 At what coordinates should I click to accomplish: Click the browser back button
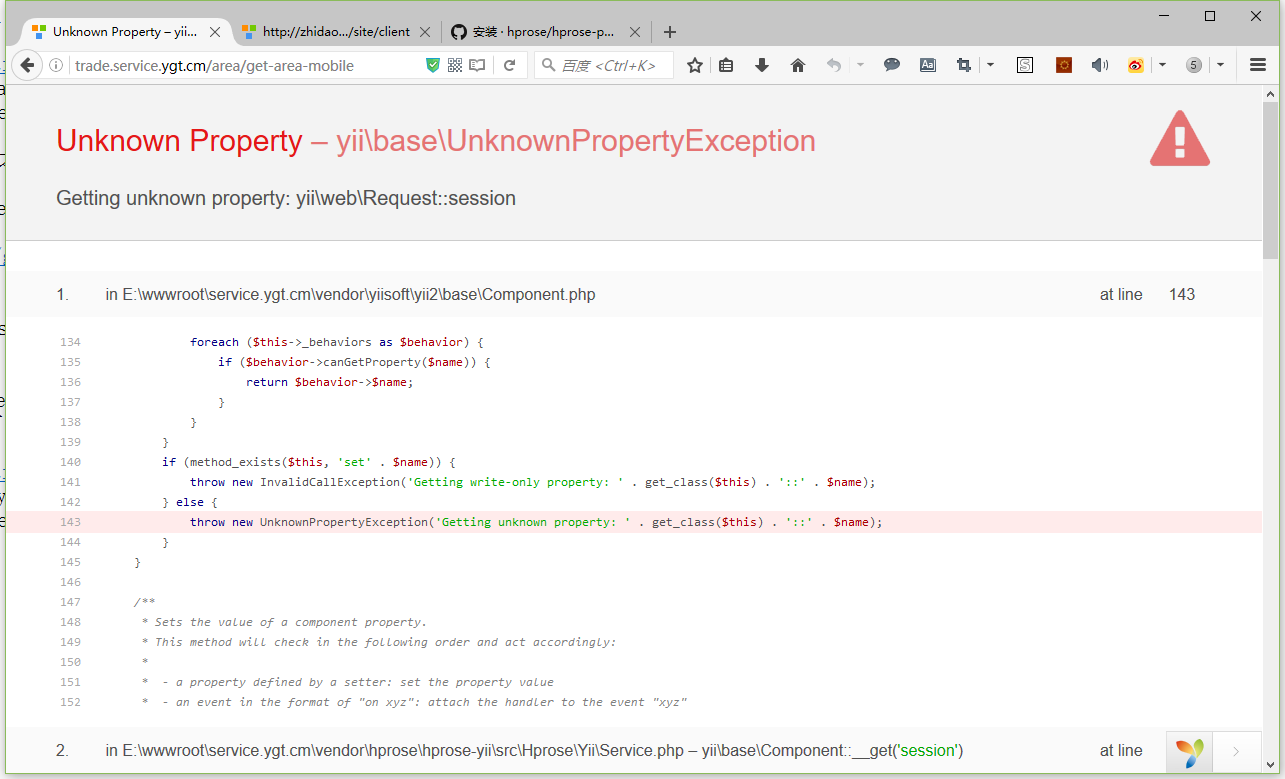click(27, 65)
